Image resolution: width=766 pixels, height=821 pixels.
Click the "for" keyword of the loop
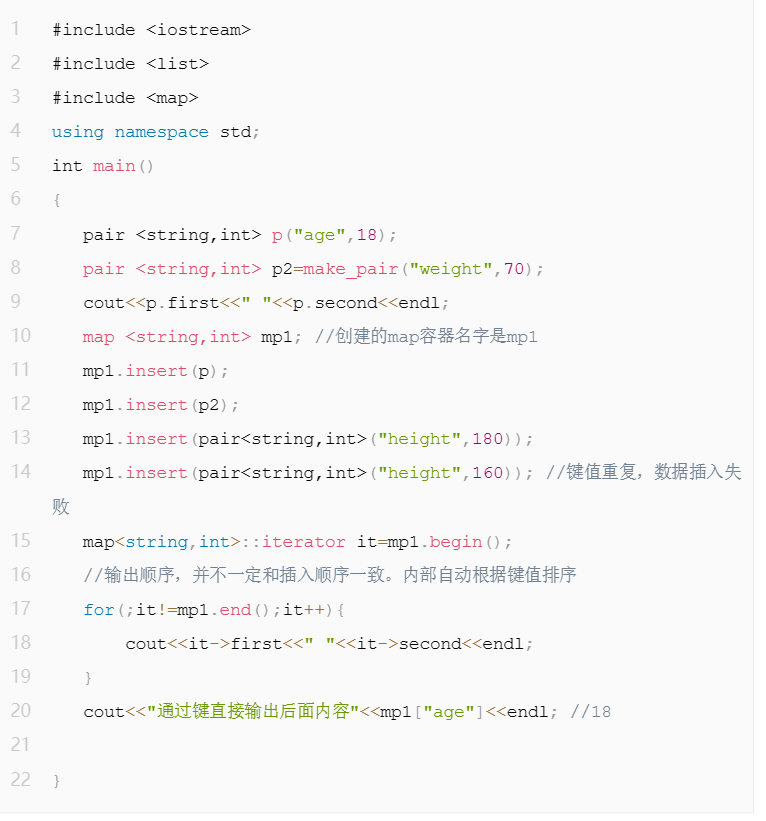99,610
